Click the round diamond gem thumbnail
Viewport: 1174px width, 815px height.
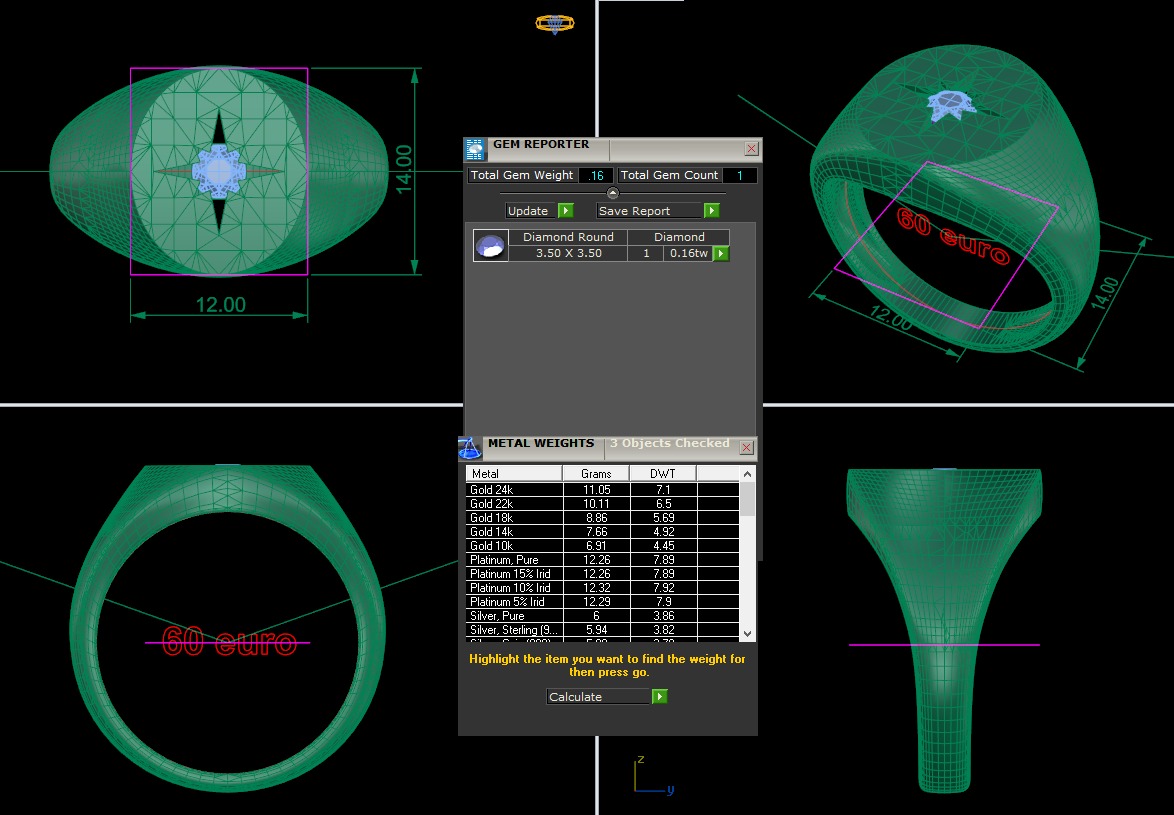[490, 246]
